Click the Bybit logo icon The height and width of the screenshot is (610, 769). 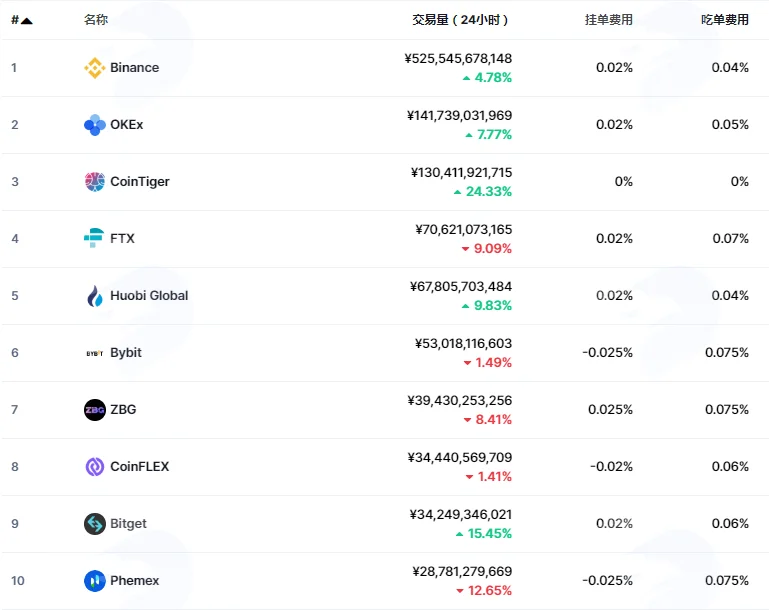pos(95,353)
